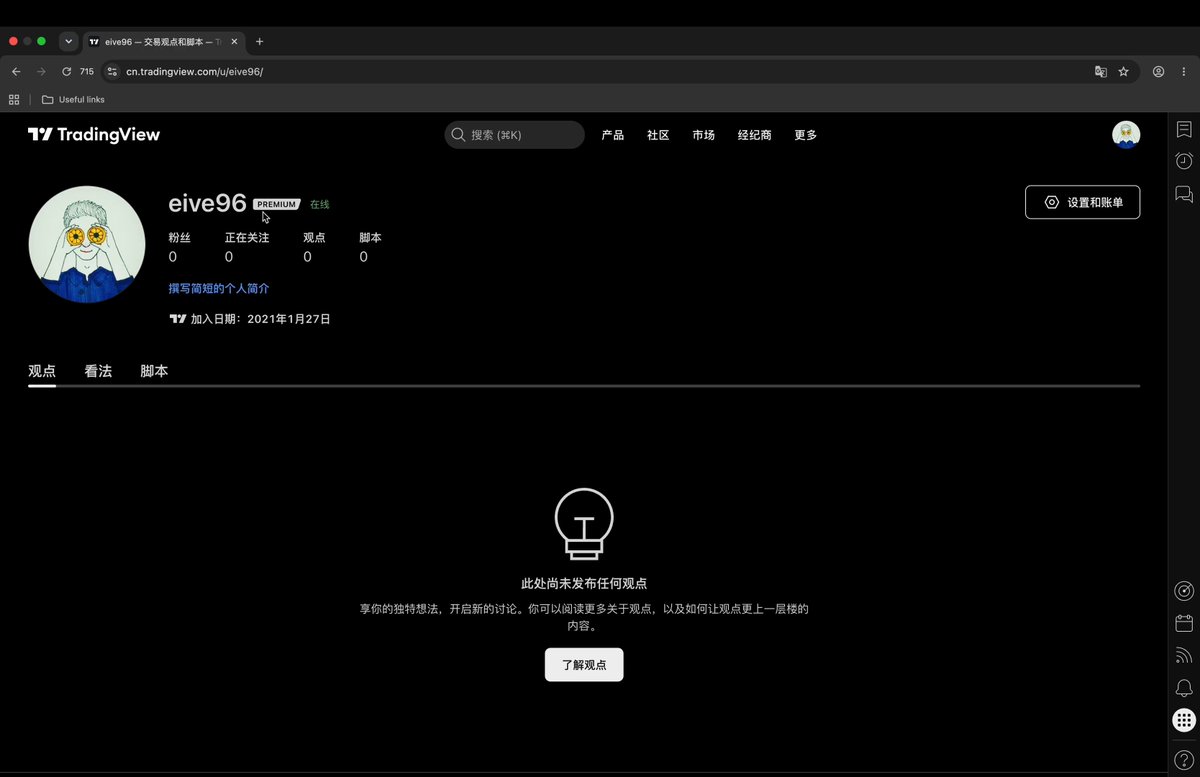The height and width of the screenshot is (777, 1200).
Task: Click the 设置和账单 button
Action: [1082, 202]
